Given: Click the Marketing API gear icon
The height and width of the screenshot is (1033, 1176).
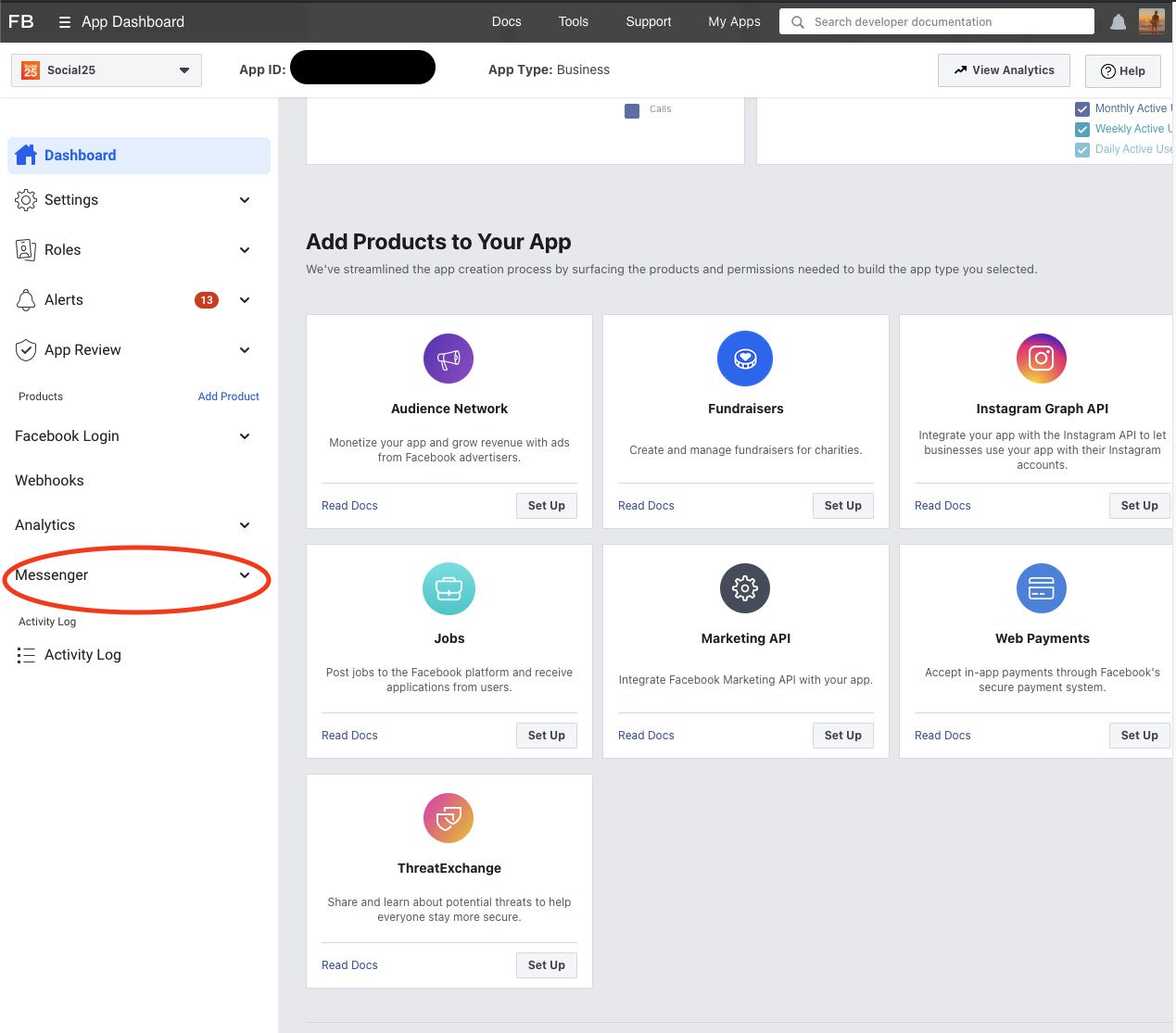Looking at the screenshot, I should [745, 588].
